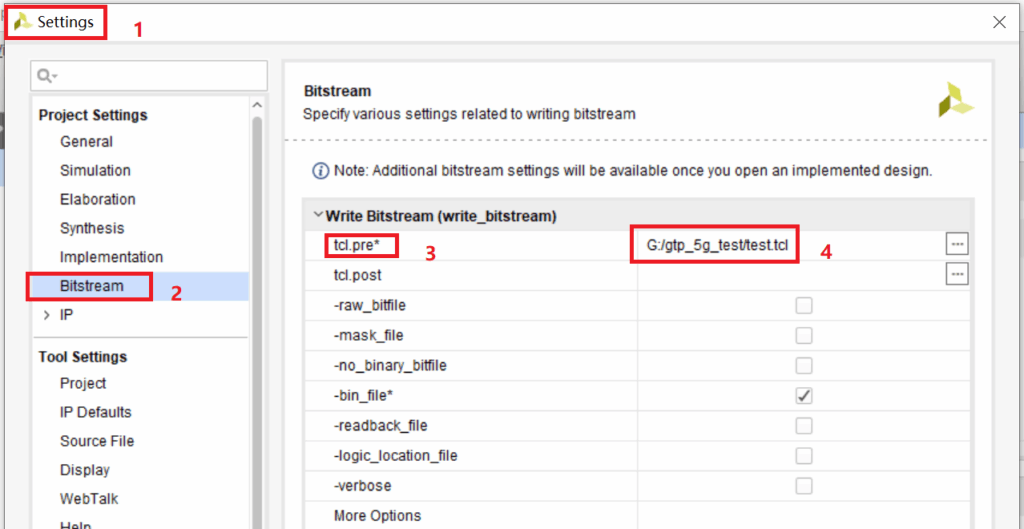This screenshot has width=1024, height=529.
Task: Browse for tcl.pre file with ellipsis button
Action: (957, 244)
